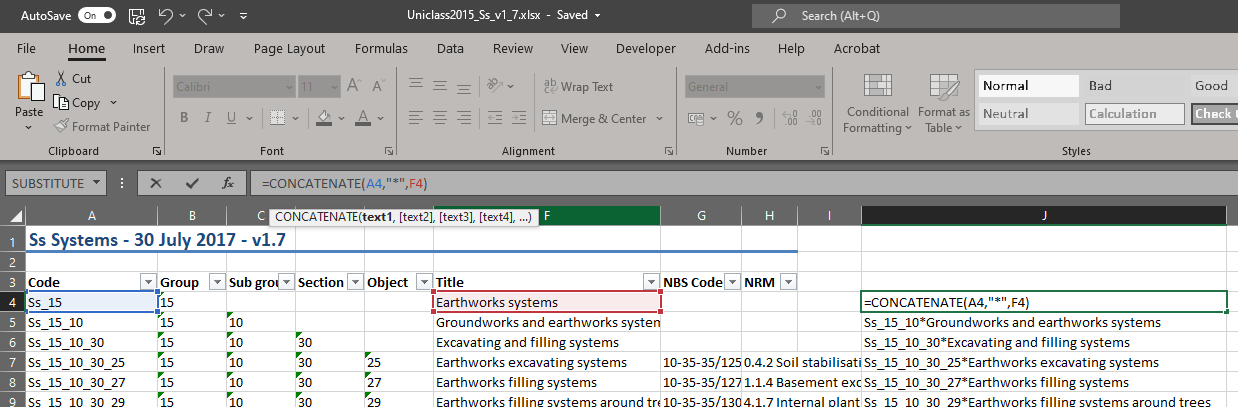
Task: Cancel formula entry with the X icon
Action: pos(156,183)
